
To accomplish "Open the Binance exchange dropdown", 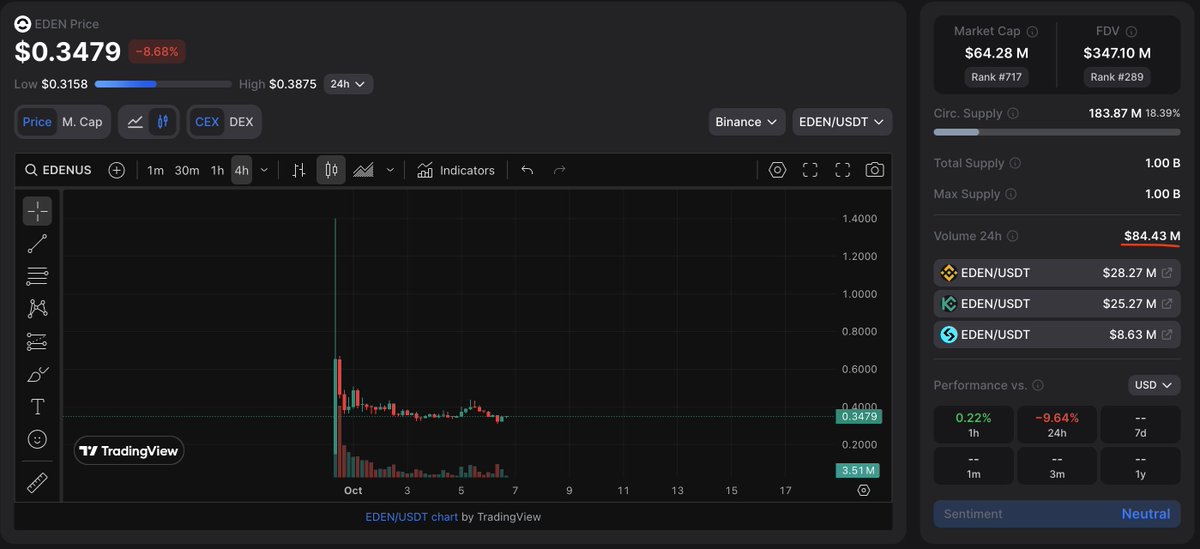I will click(x=747, y=122).
